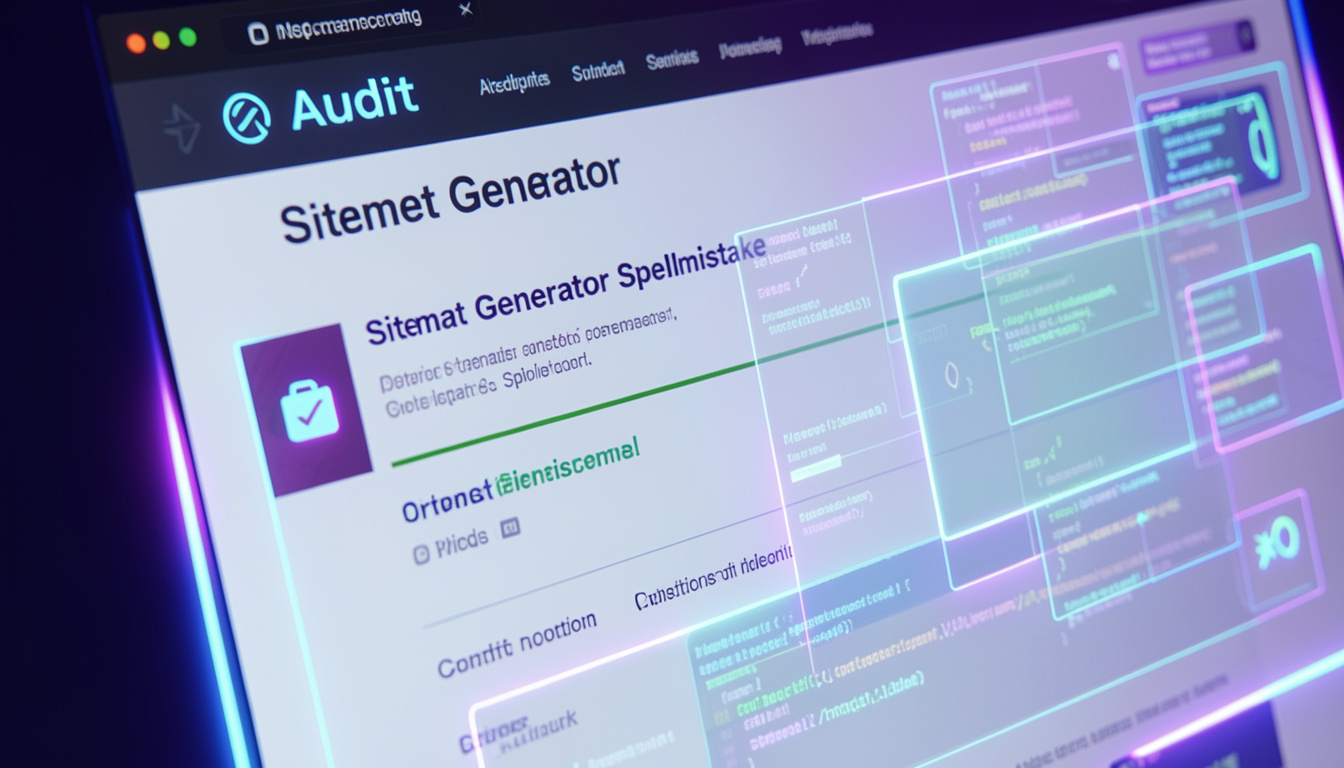Click the yellow window minimize button
This screenshot has height=768, width=1344.
(162, 40)
